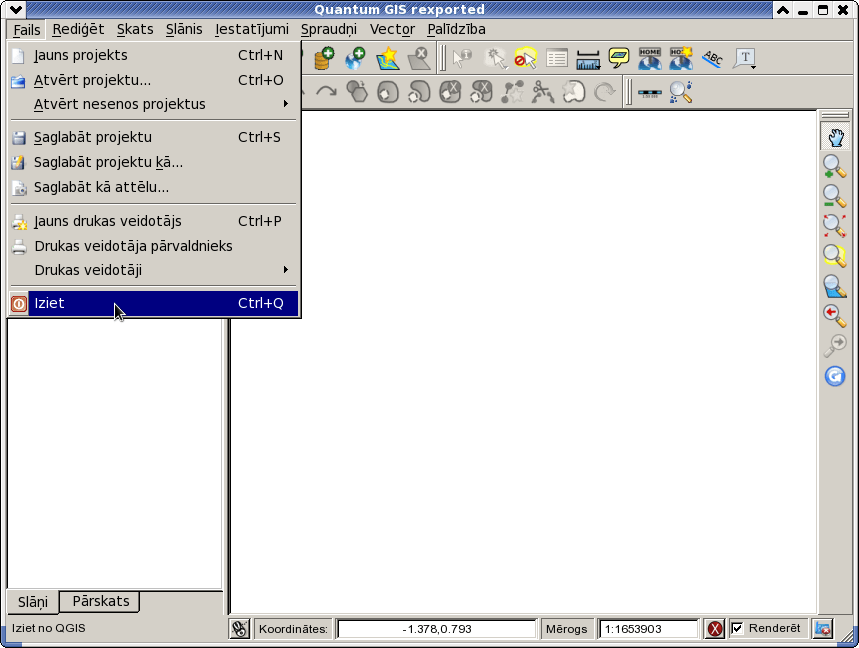This screenshot has height=648, width=859.
Task: Click the Reshape features nodes icon
Action: tap(513, 91)
